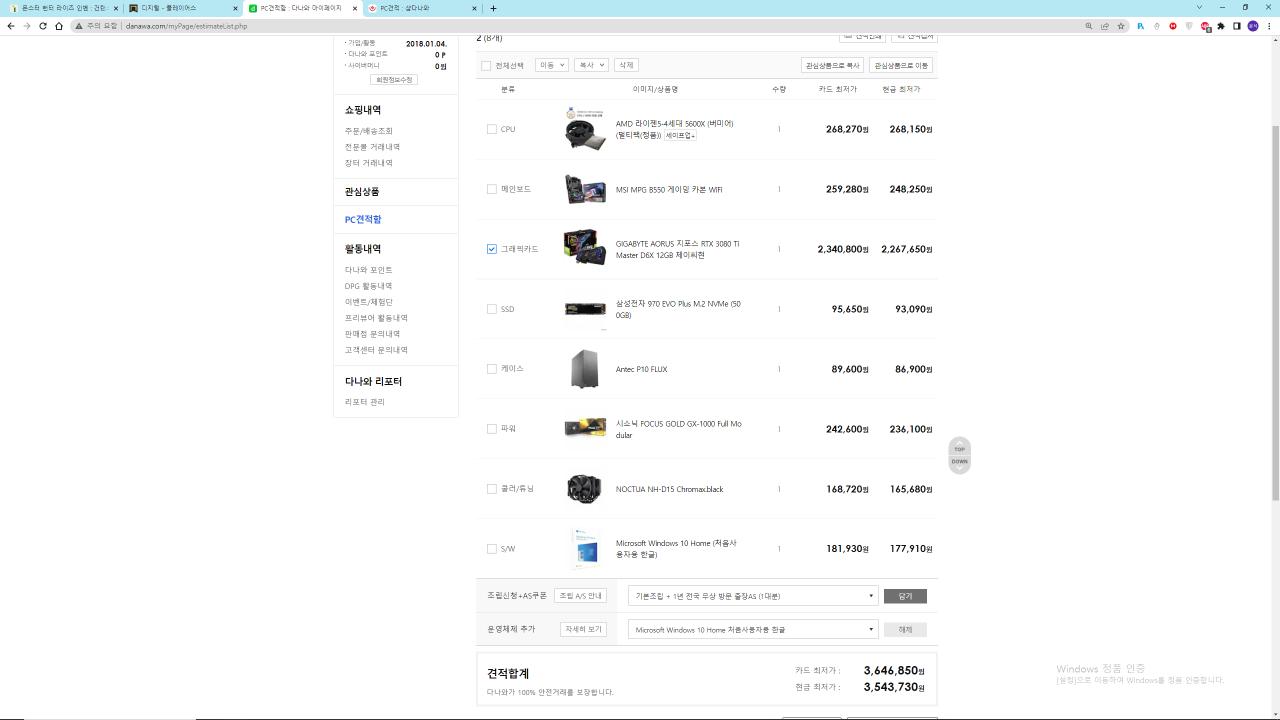Uncheck the 그래픽카드 row checkbox

[x=491, y=249]
